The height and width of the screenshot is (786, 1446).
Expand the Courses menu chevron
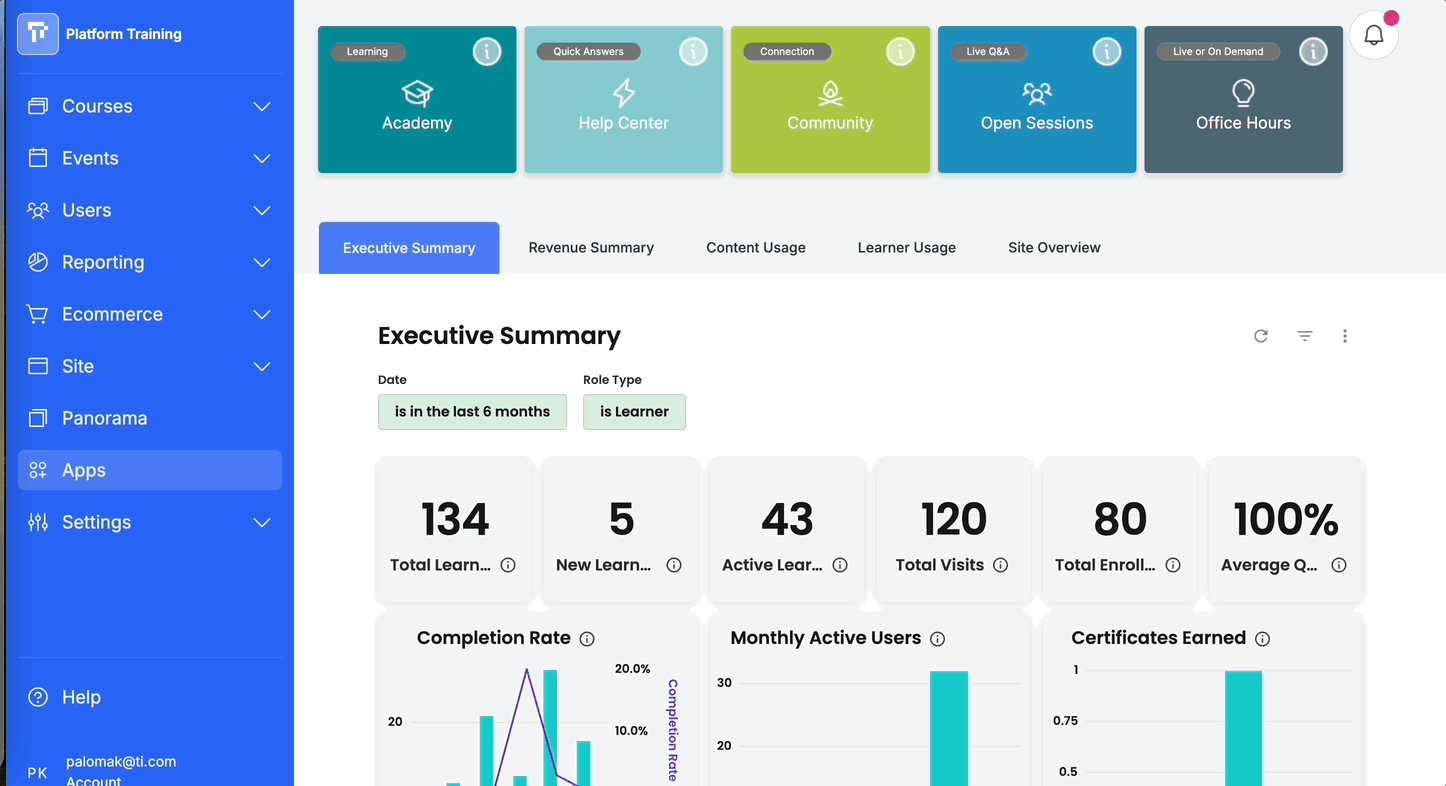coord(262,106)
